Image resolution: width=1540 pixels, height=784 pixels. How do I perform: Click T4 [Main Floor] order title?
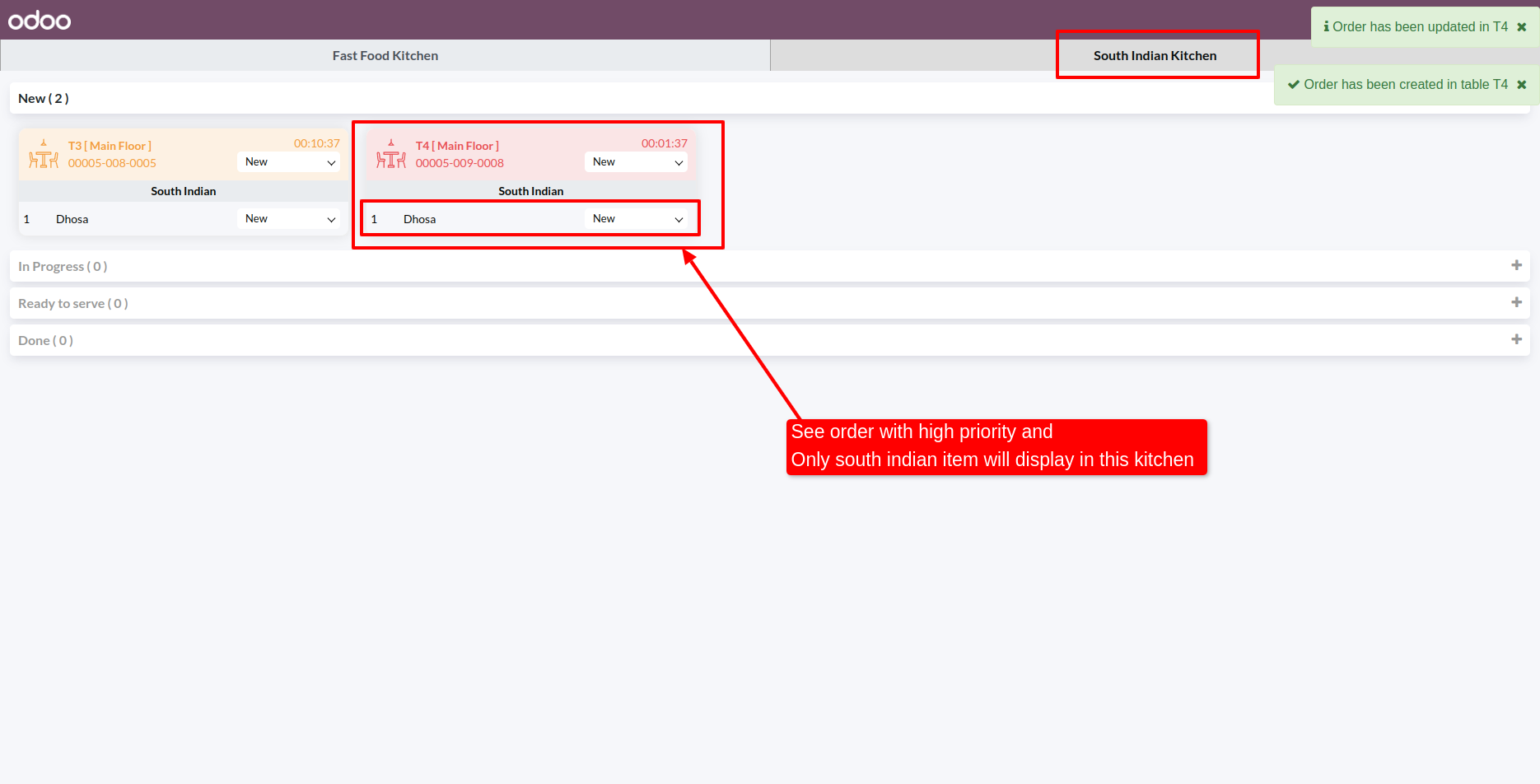click(x=457, y=146)
